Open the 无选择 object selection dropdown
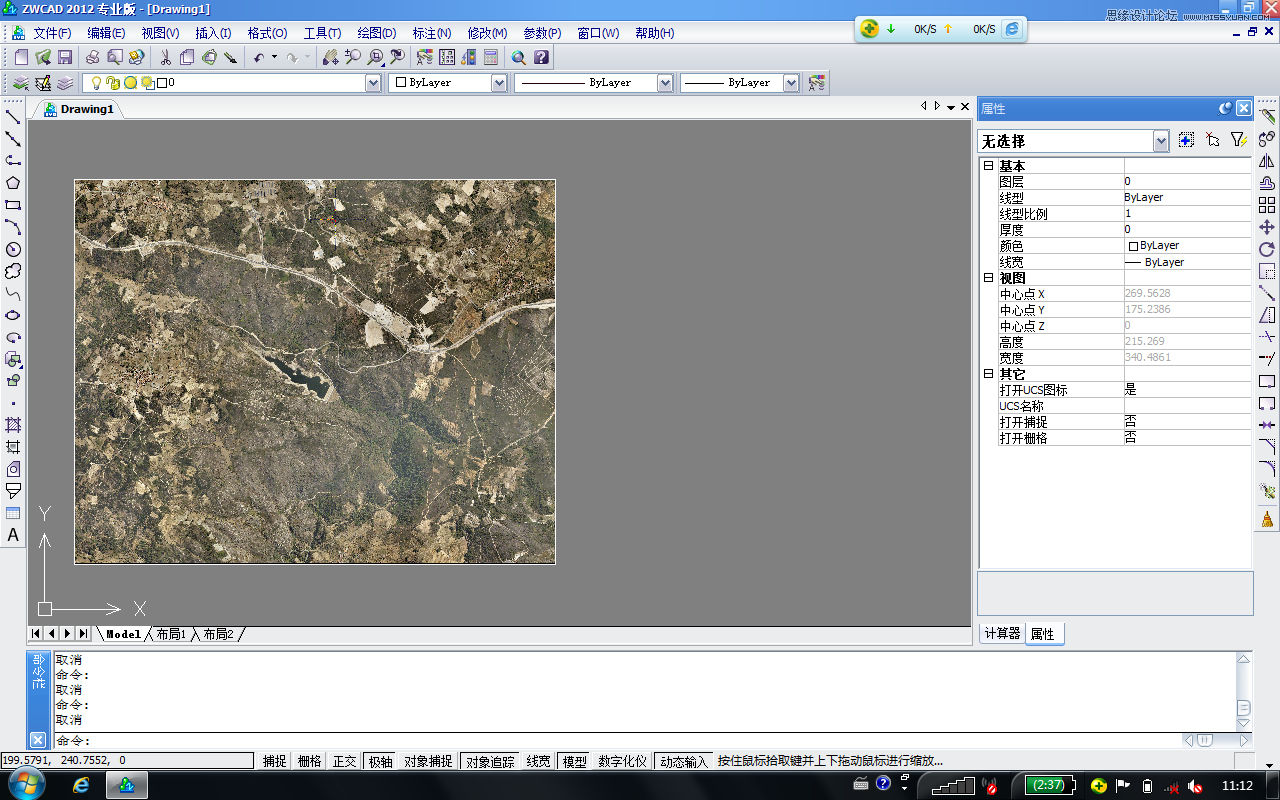 1160,141
